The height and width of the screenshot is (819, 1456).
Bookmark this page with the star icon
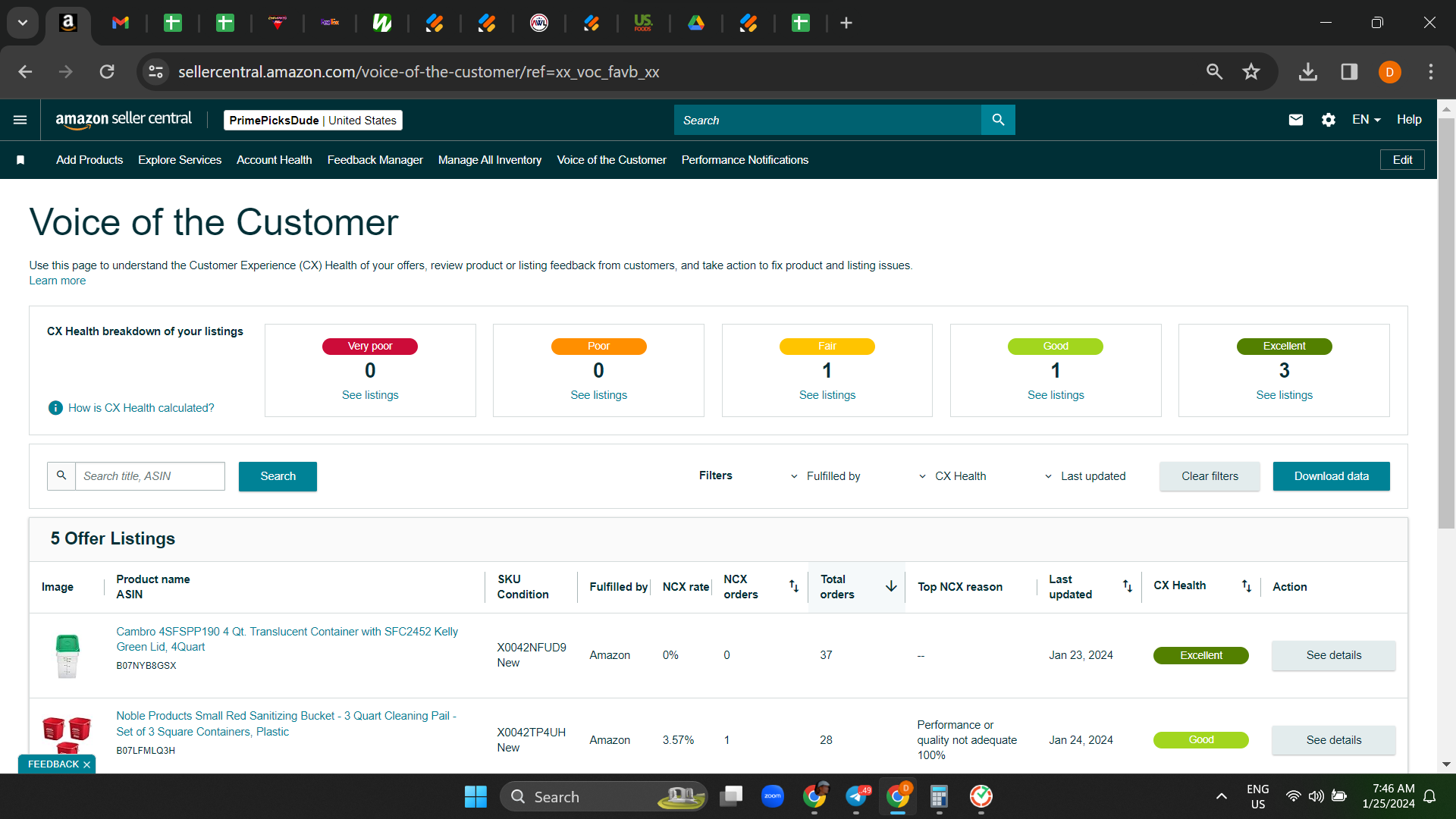pos(1251,72)
